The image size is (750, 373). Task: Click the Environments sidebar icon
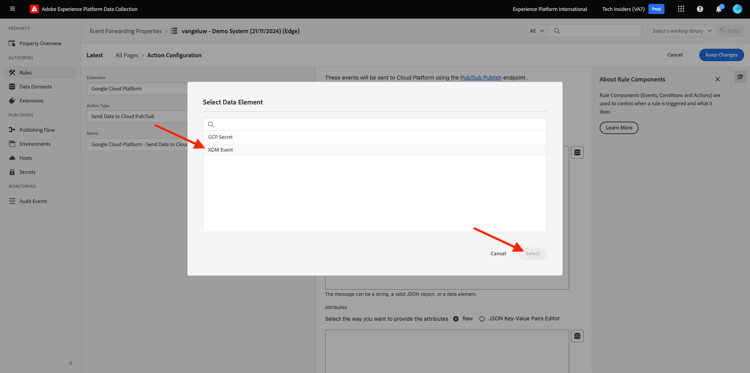coord(12,144)
